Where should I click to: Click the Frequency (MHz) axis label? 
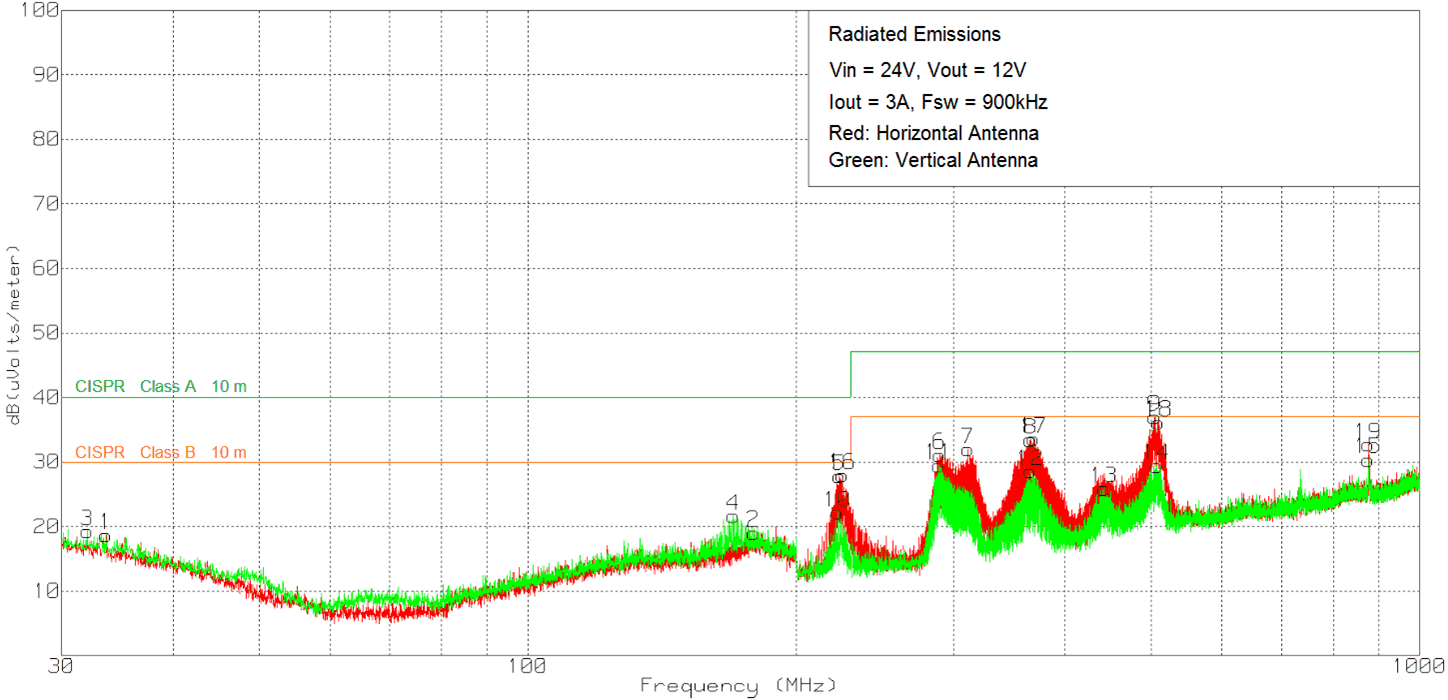pyautogui.click(x=738, y=686)
